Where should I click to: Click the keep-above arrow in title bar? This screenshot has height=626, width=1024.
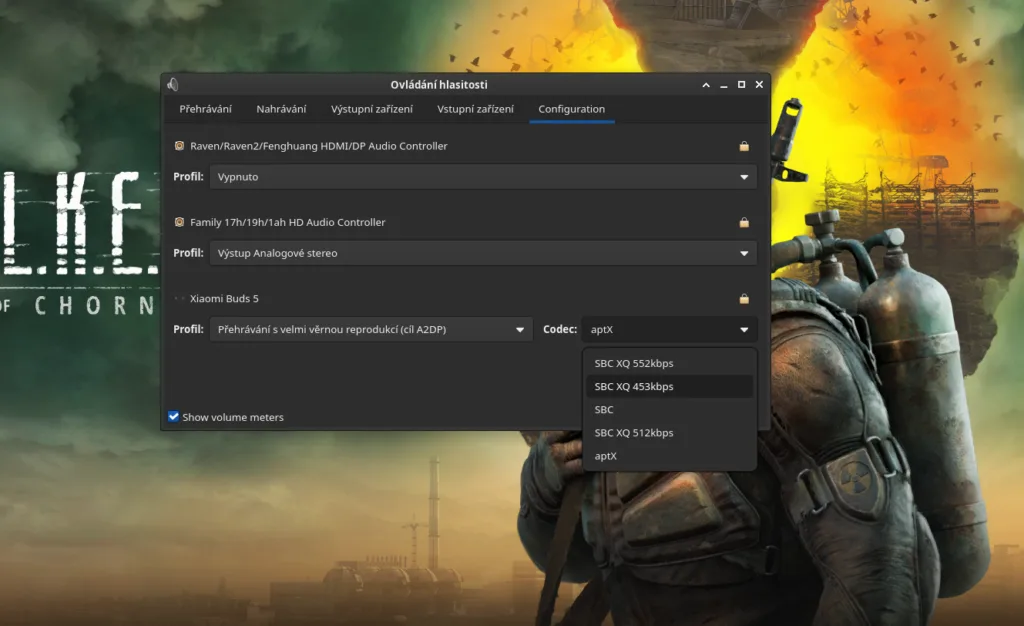(x=706, y=85)
